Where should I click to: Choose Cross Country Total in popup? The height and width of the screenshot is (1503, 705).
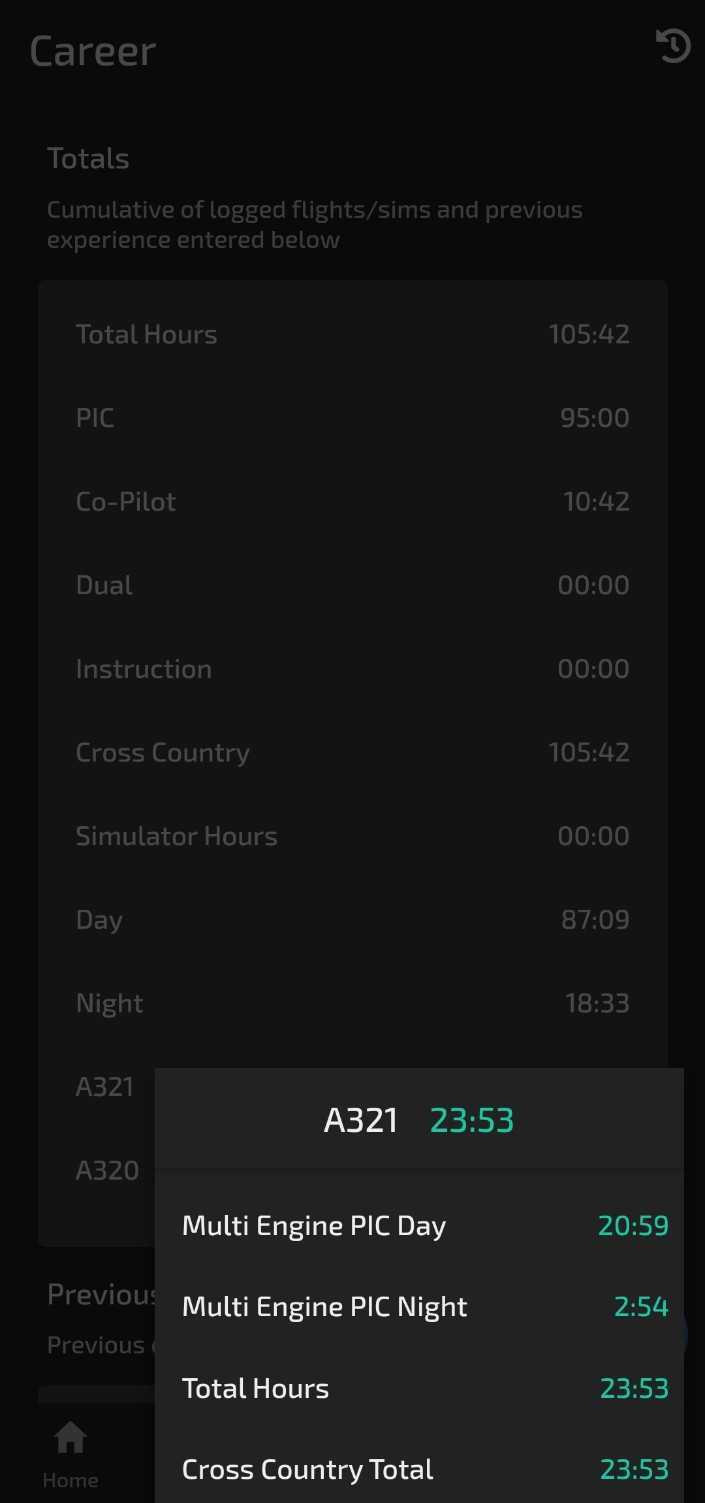click(424, 1469)
